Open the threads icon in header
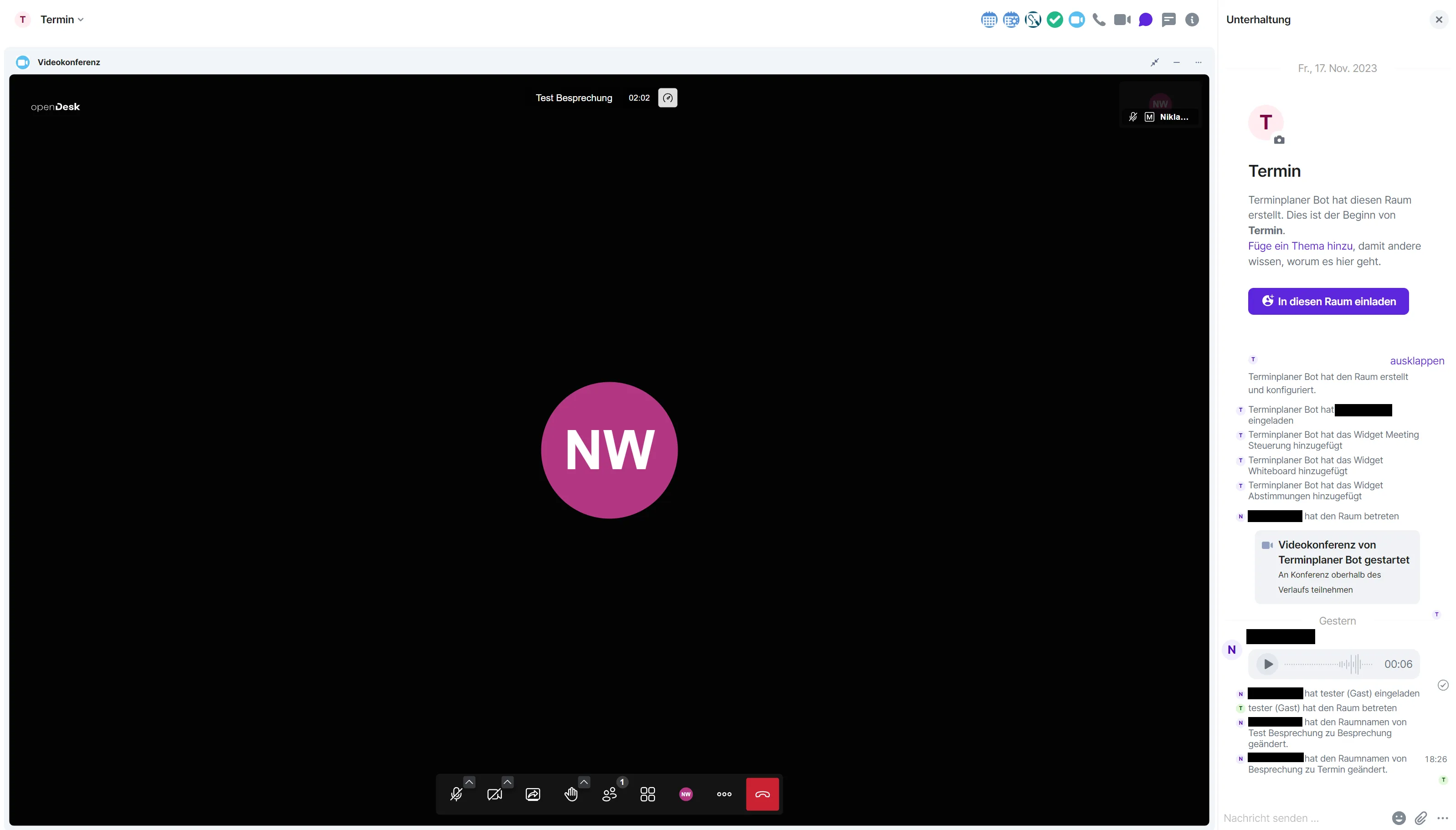The height and width of the screenshot is (830, 1456). click(1168, 20)
